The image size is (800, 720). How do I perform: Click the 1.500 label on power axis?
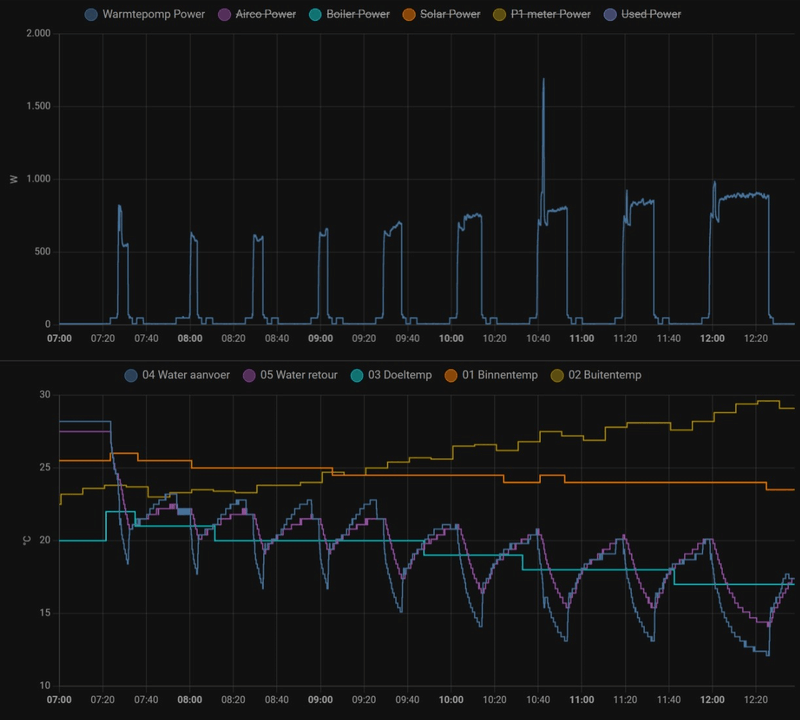pos(38,106)
